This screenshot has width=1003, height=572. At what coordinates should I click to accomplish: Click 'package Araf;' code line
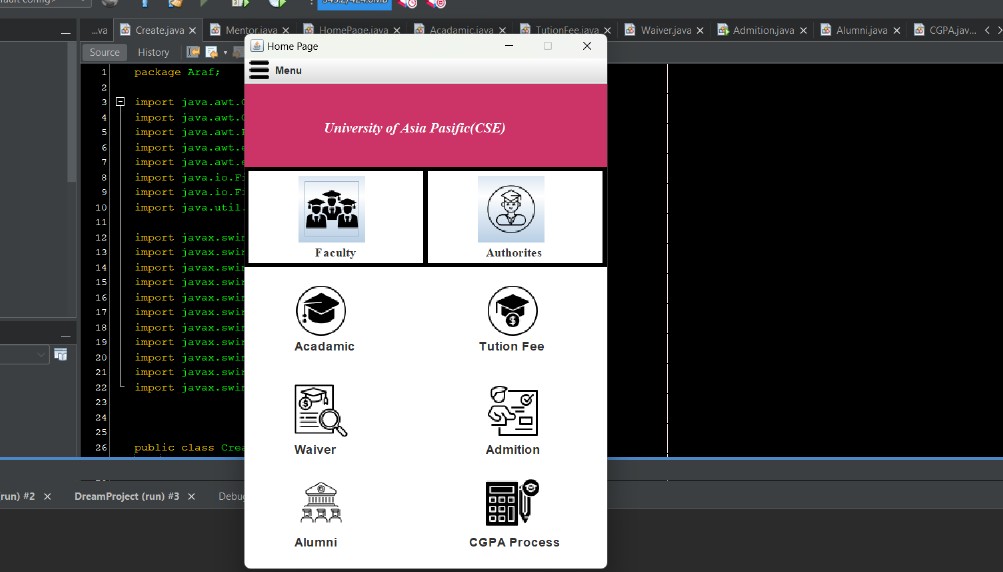177,72
